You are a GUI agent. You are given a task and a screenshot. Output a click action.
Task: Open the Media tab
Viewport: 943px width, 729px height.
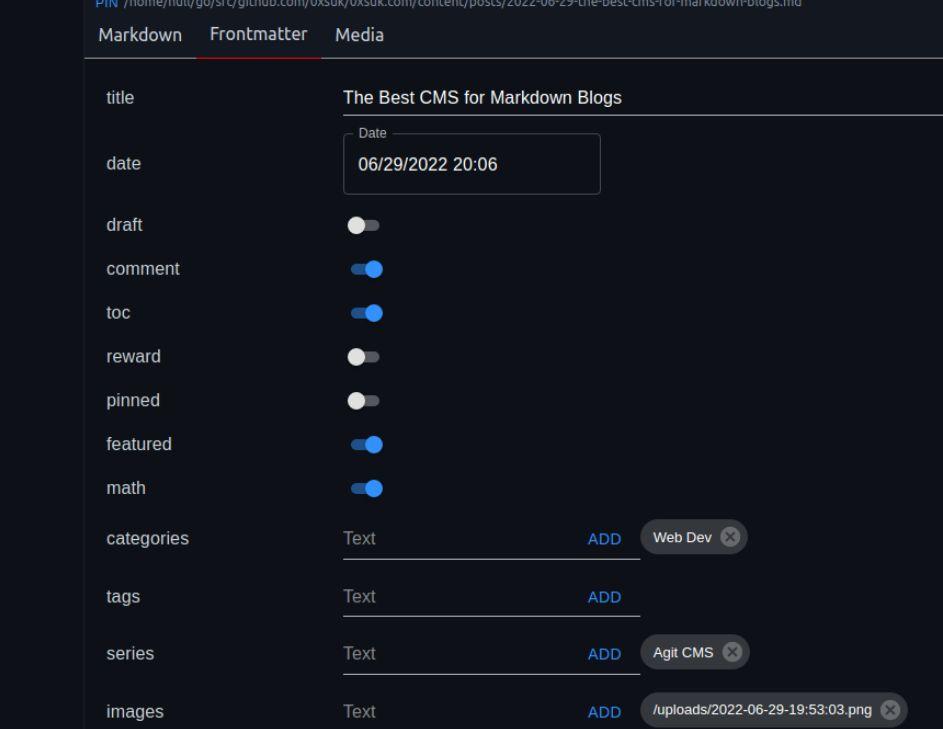pyautogui.click(x=359, y=35)
